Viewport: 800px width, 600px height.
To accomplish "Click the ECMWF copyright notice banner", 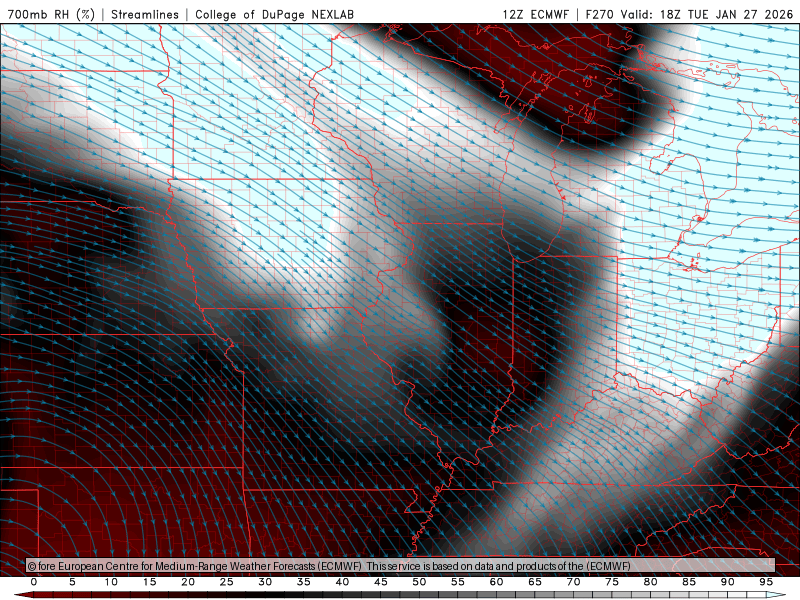I will [401, 566].
